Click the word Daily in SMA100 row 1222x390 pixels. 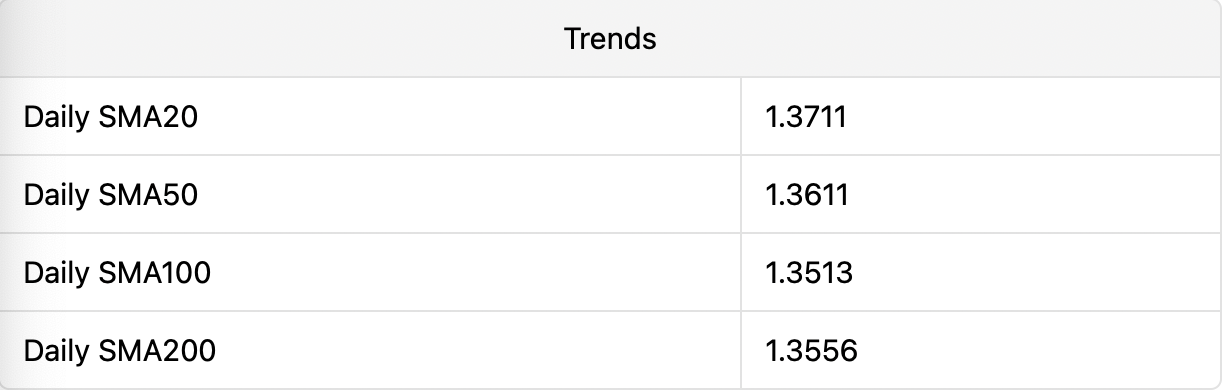pyautogui.click(x=57, y=274)
